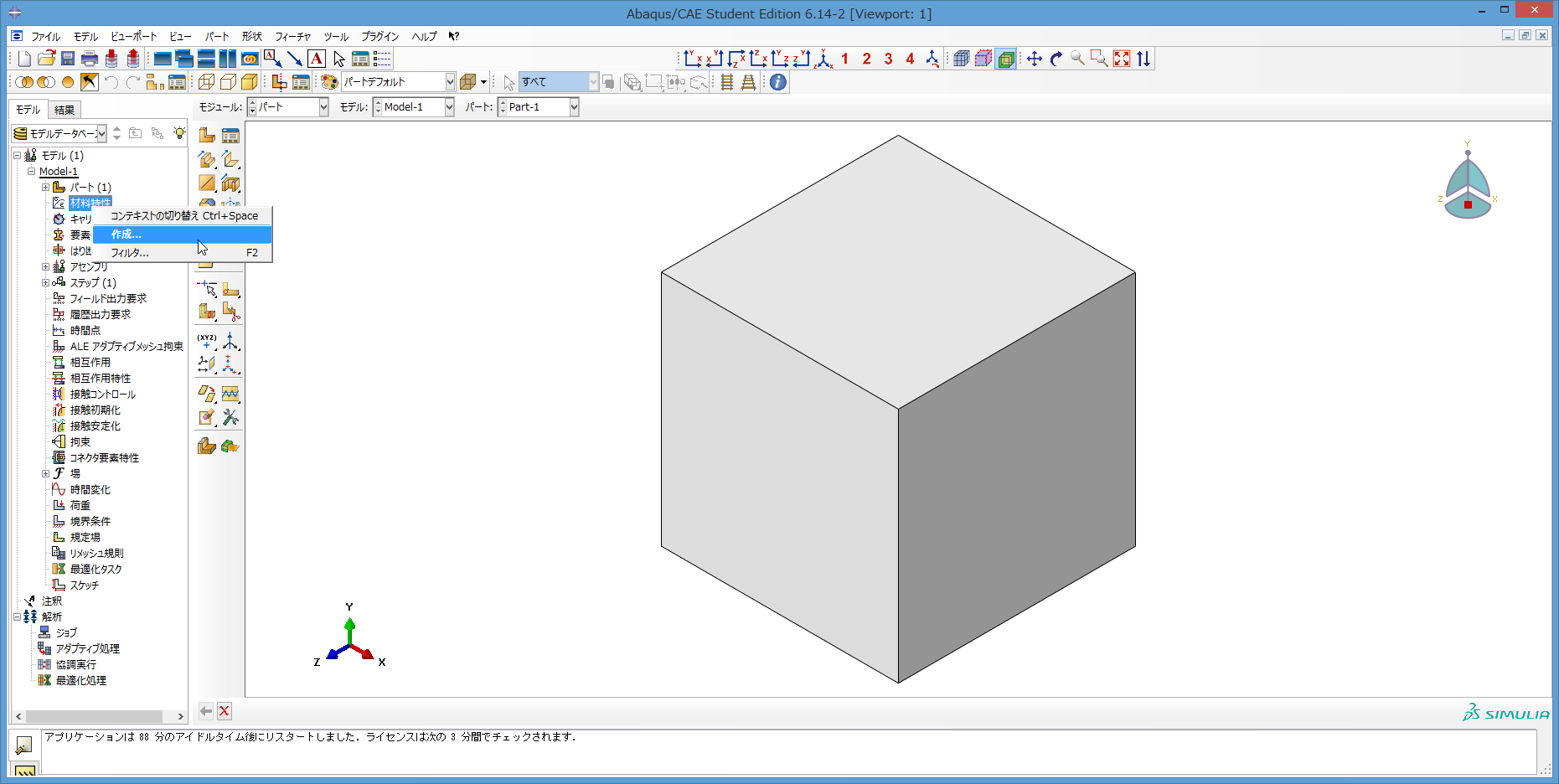
Task: Click the Create Part tool icon
Action: 207,135
